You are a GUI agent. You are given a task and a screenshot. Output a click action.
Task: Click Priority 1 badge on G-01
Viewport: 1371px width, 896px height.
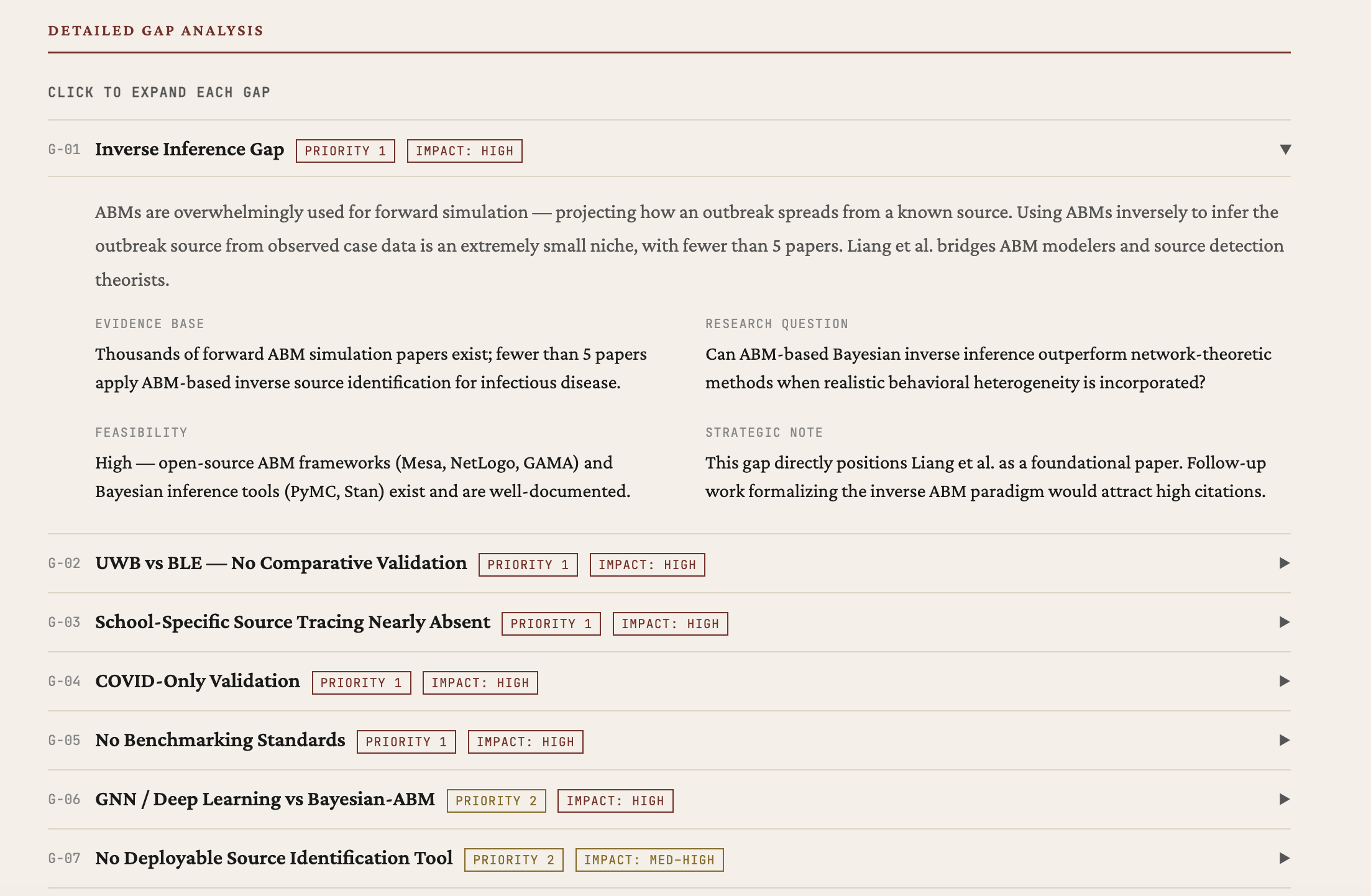click(x=345, y=151)
